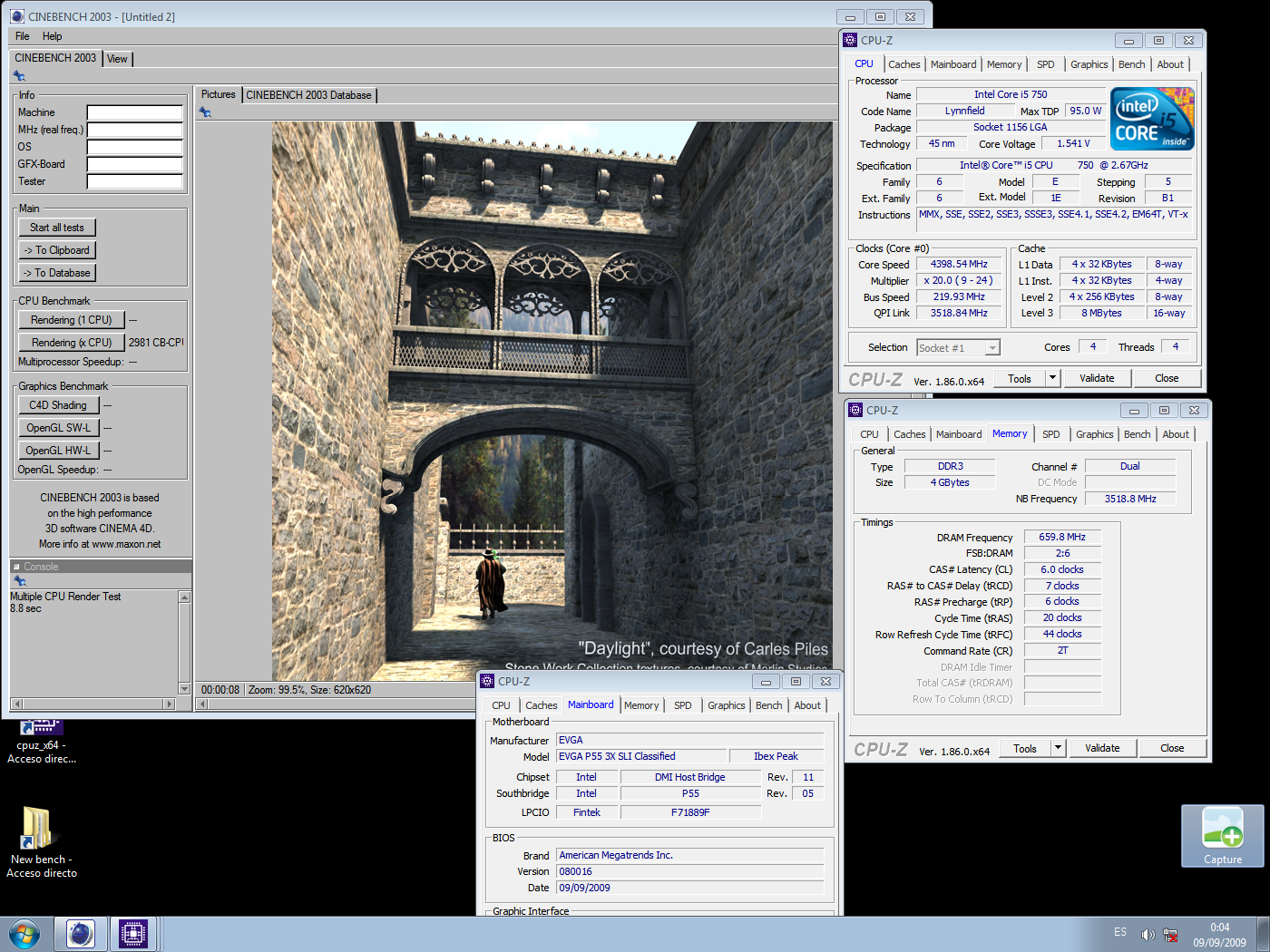The height and width of the screenshot is (952, 1270).
Task: Click CINEBENCH icon in taskbar
Action: [x=81, y=934]
